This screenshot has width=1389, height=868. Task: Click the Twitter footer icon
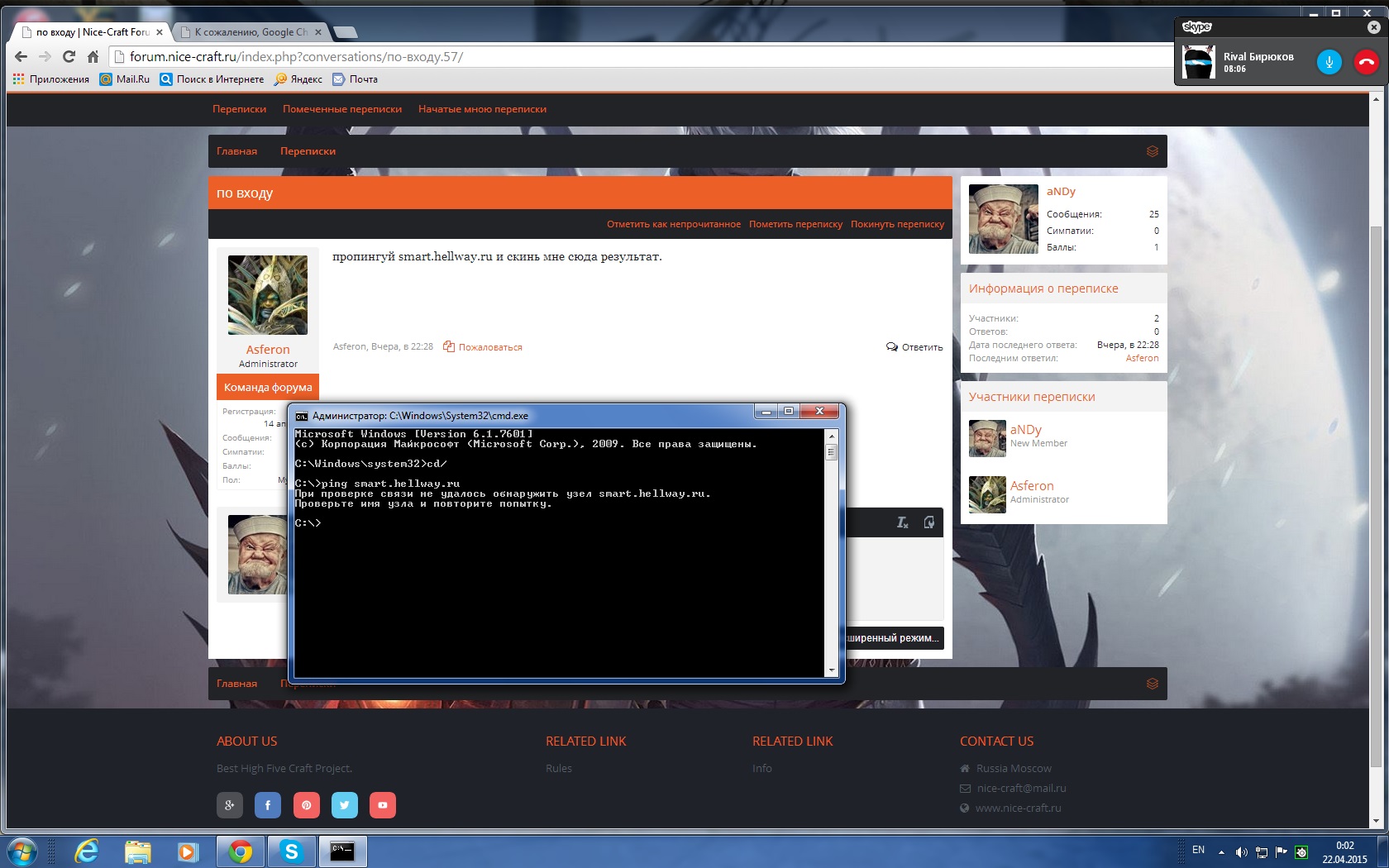click(x=345, y=804)
